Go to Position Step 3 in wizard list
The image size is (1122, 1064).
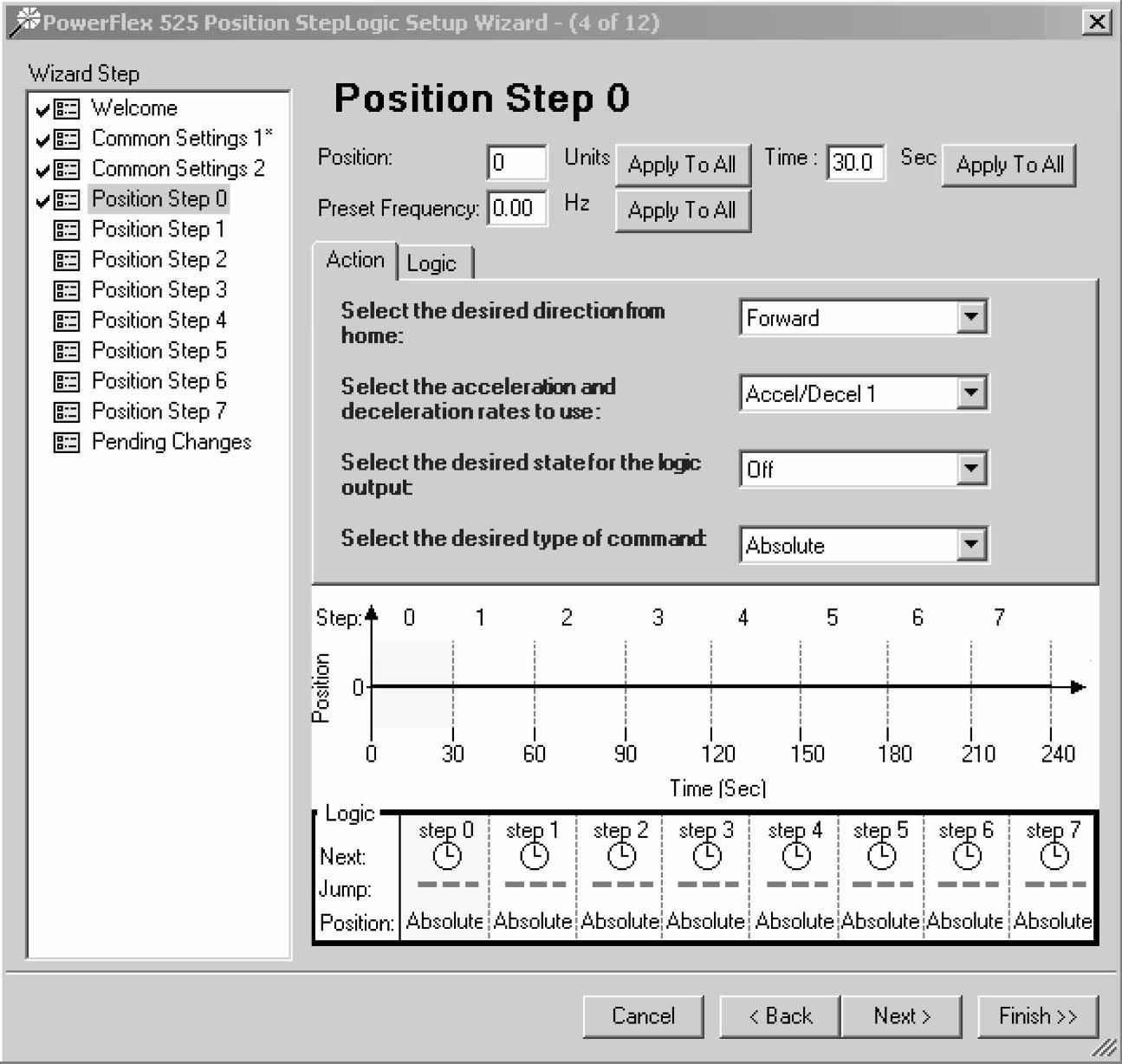pyautogui.click(x=159, y=290)
